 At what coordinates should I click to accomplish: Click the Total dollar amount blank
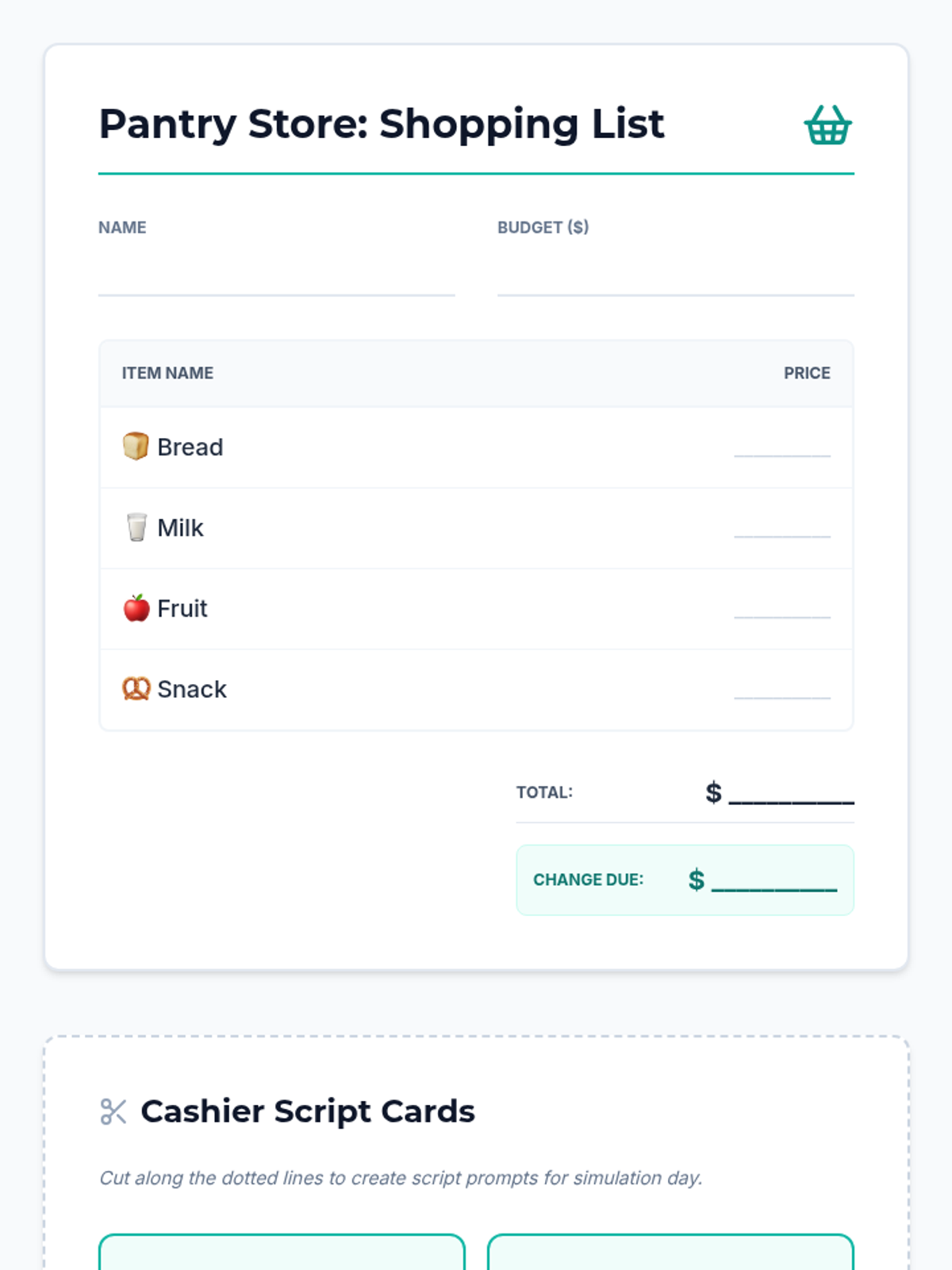click(x=792, y=793)
